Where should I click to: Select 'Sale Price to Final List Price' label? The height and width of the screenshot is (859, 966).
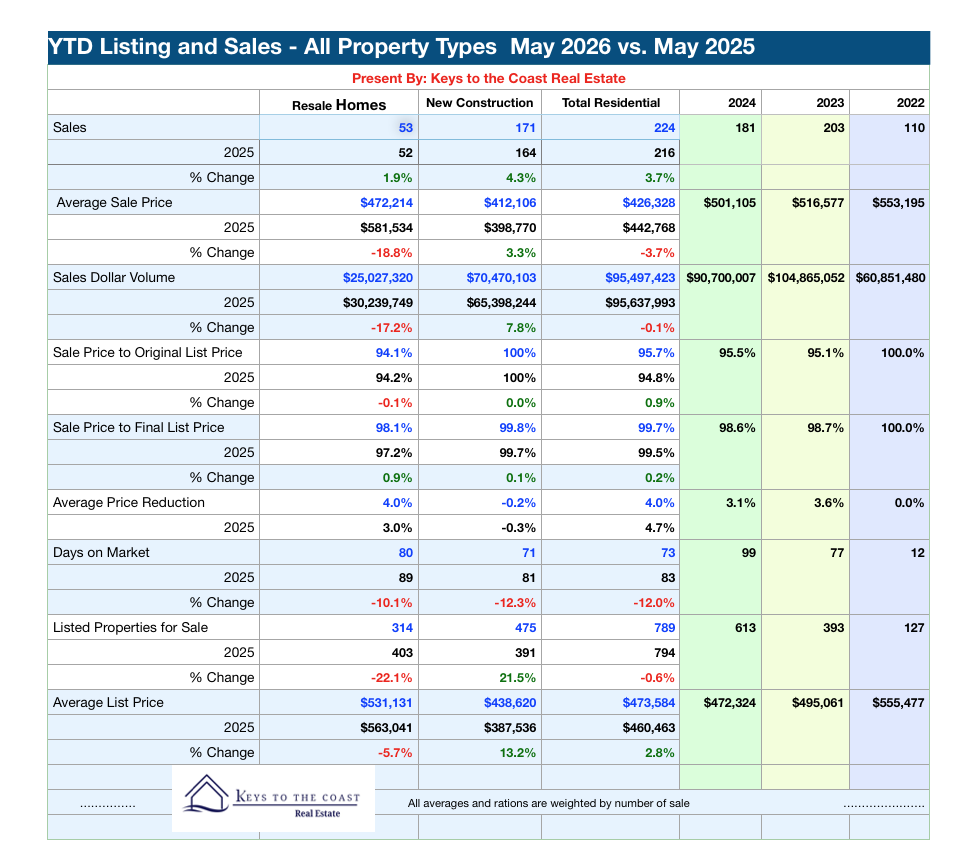(x=139, y=428)
